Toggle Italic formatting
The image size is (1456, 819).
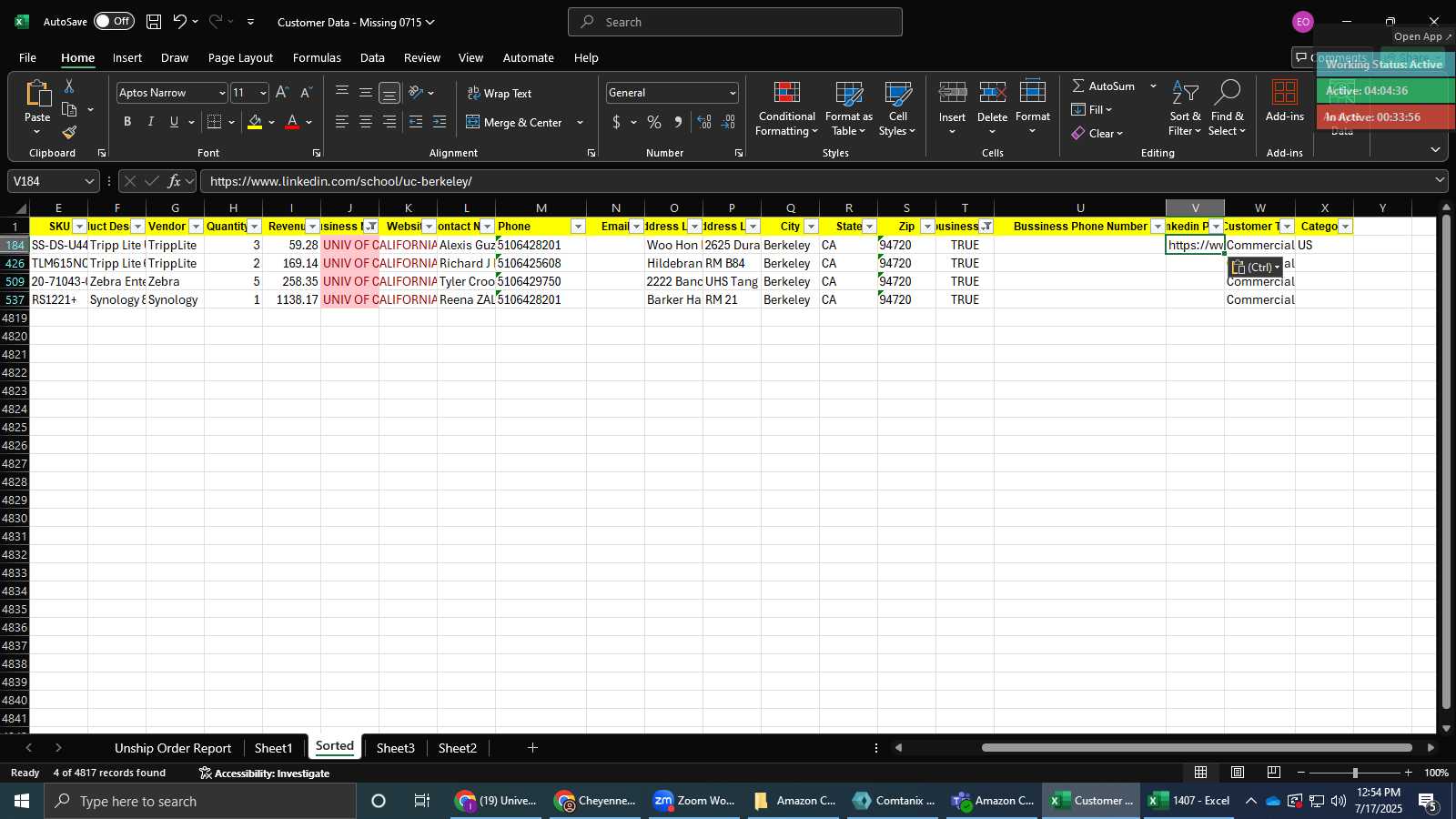coord(151,122)
